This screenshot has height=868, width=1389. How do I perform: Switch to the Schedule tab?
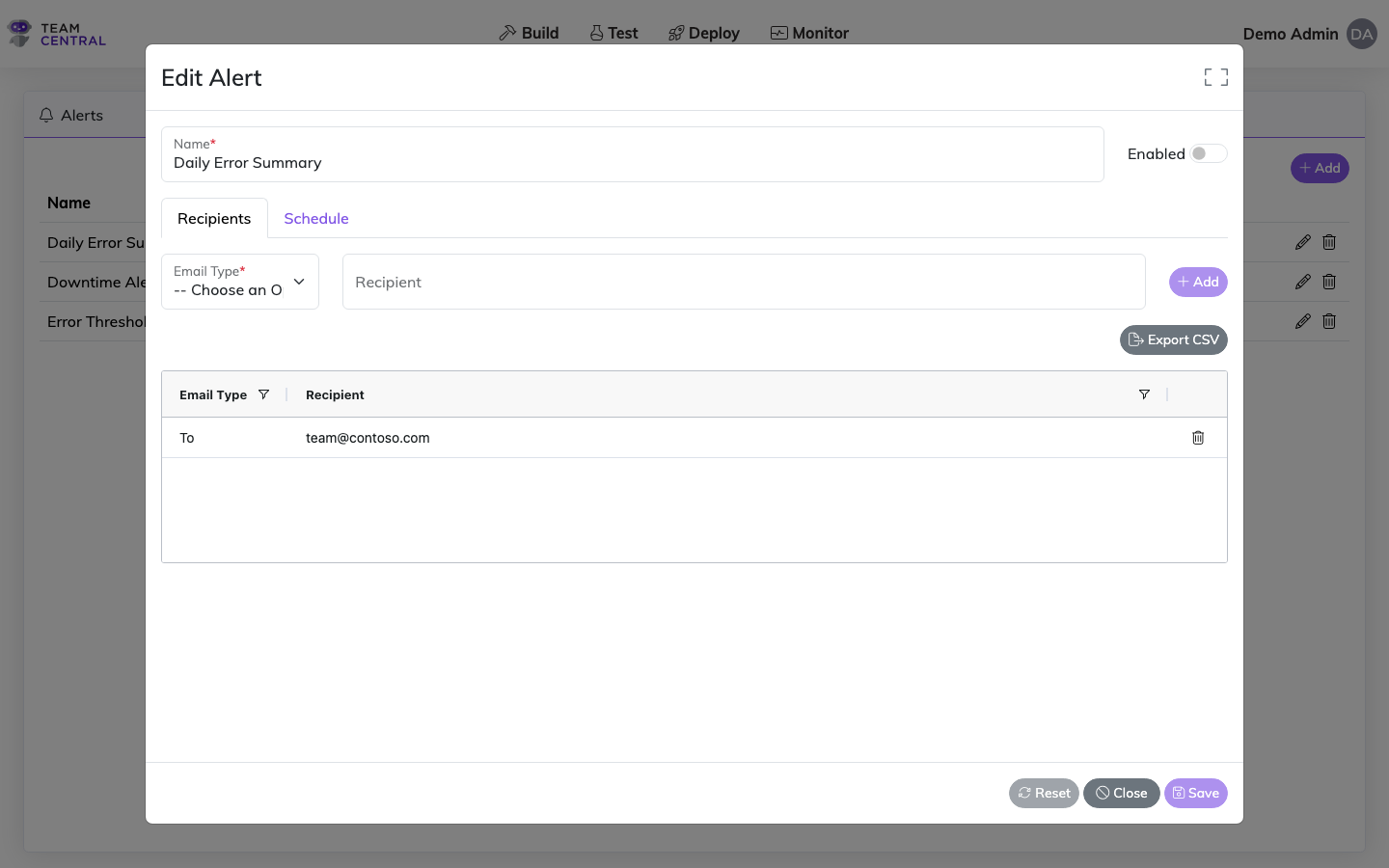[x=316, y=219]
